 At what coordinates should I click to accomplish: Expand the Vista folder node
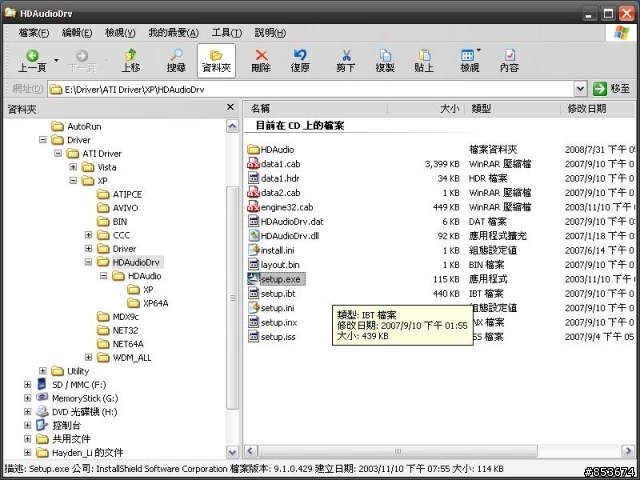point(73,167)
